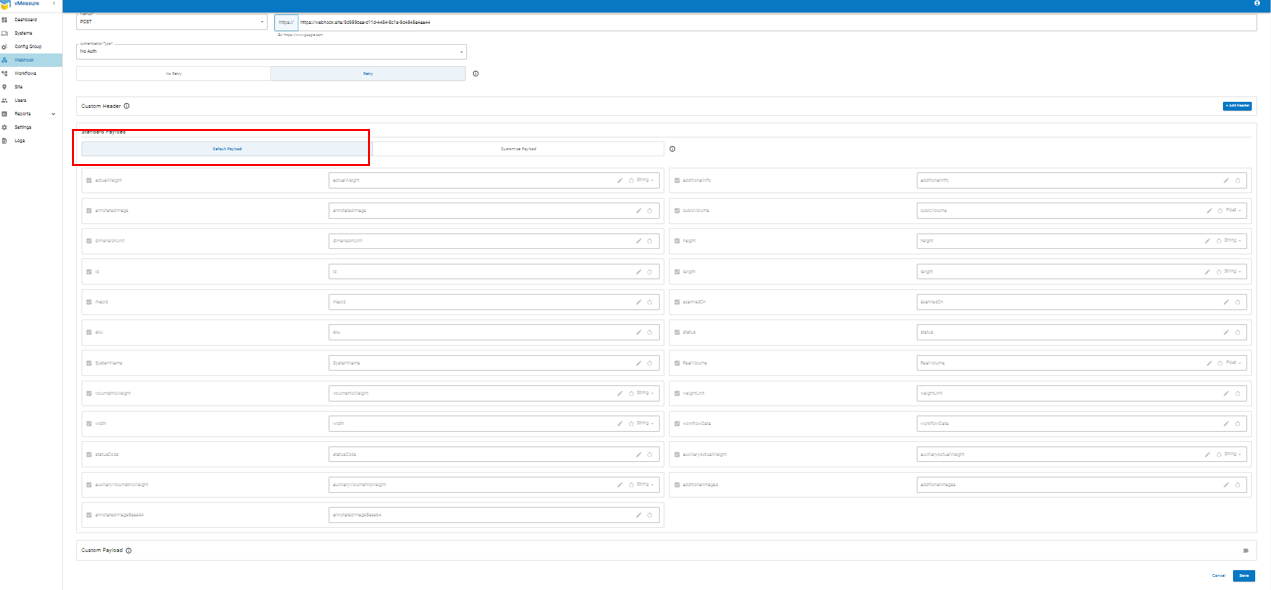Open the Logs section in the sidebar

[20, 140]
